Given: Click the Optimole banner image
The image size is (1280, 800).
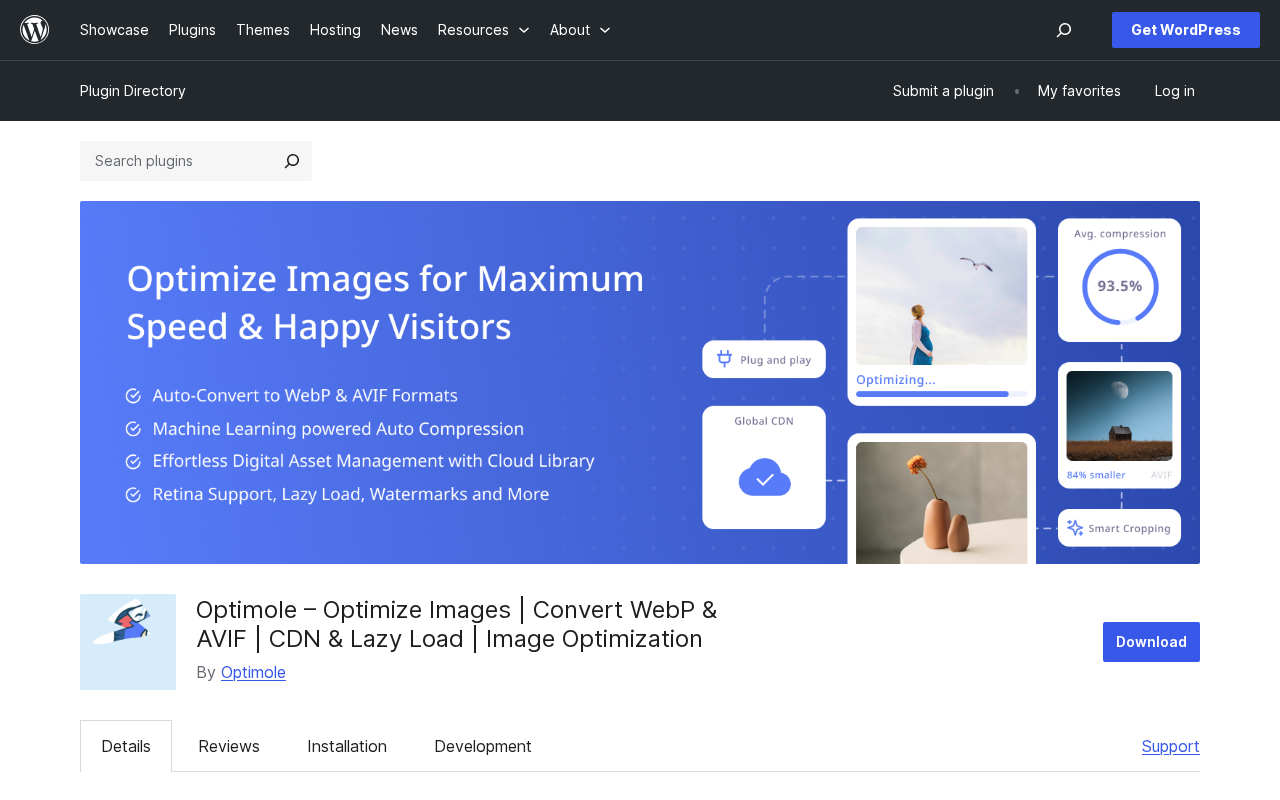Looking at the screenshot, I should coord(640,382).
